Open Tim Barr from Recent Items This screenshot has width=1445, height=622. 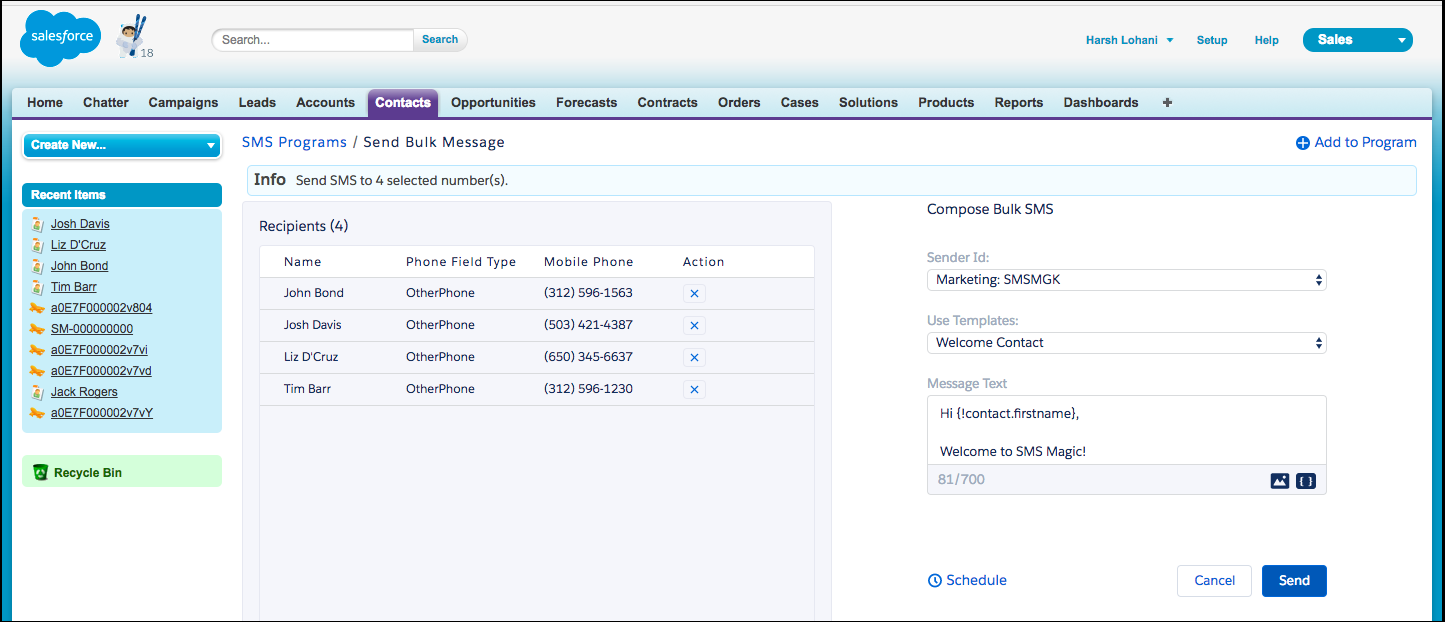coord(74,287)
